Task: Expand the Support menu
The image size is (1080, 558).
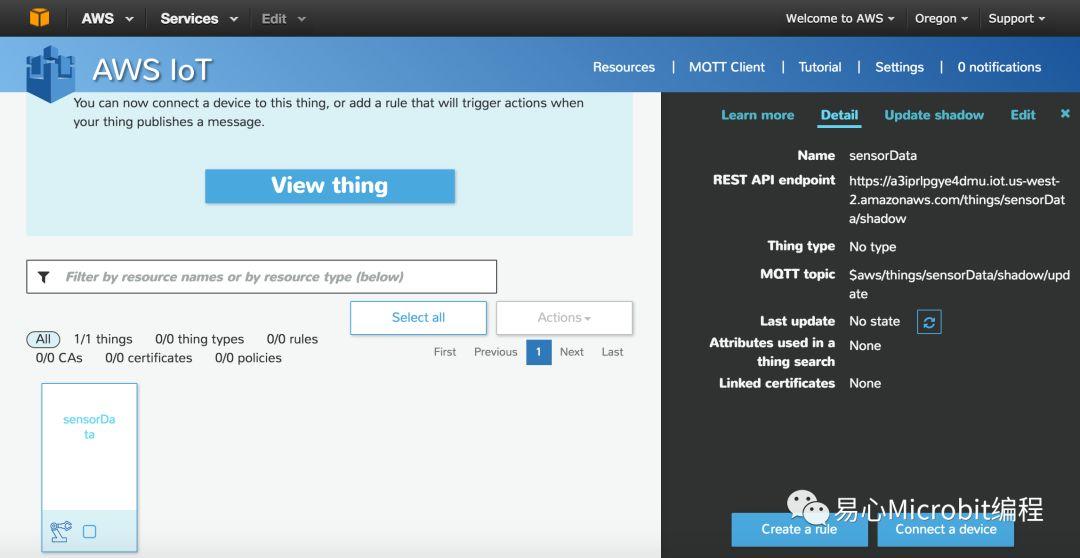Action: (x=1016, y=19)
